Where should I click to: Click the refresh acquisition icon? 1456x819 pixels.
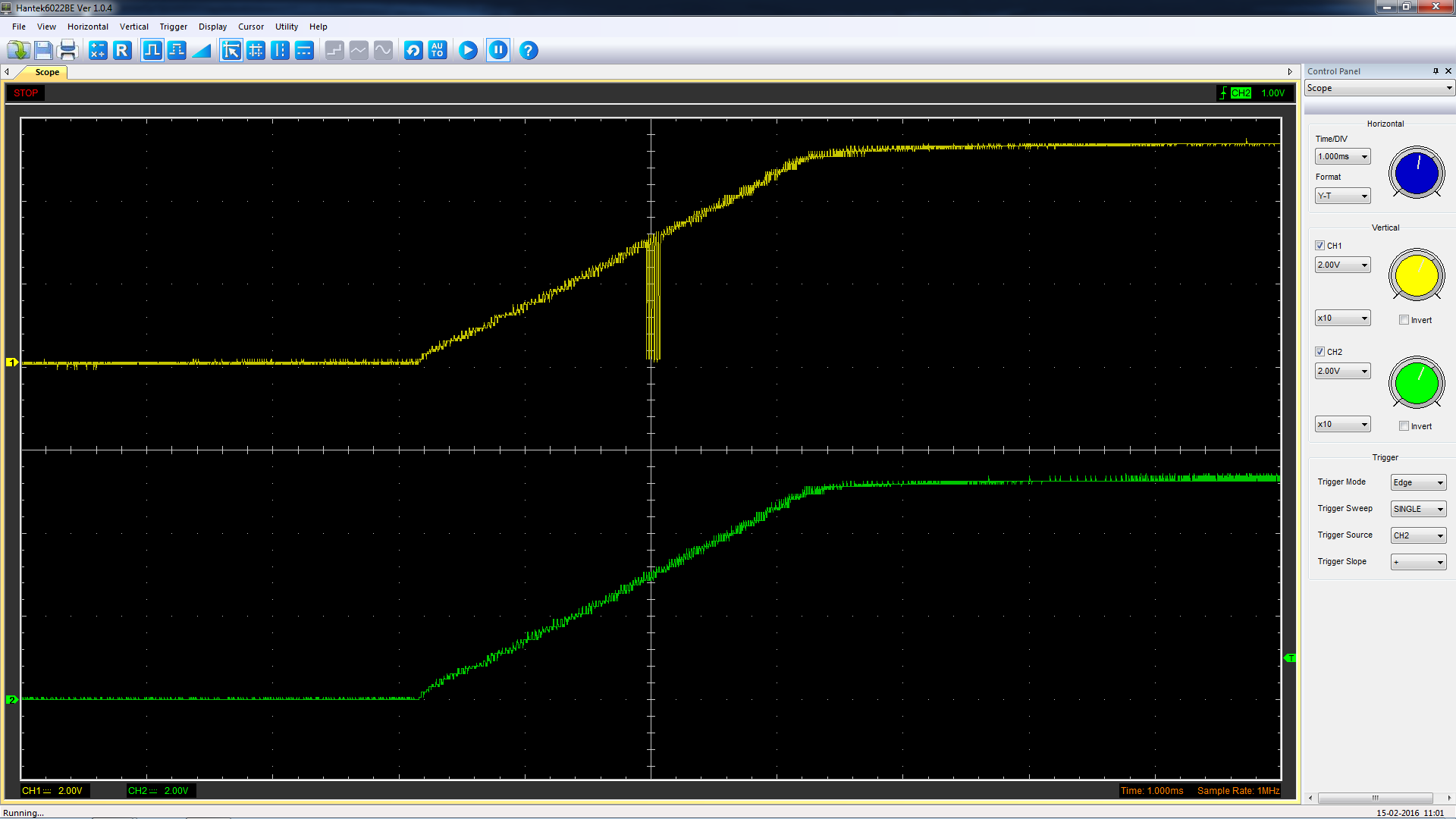(413, 50)
